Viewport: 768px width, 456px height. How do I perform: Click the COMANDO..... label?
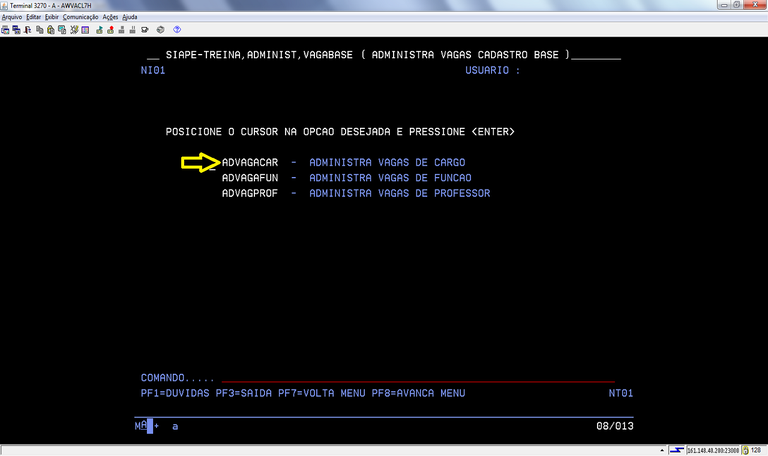(x=177, y=378)
